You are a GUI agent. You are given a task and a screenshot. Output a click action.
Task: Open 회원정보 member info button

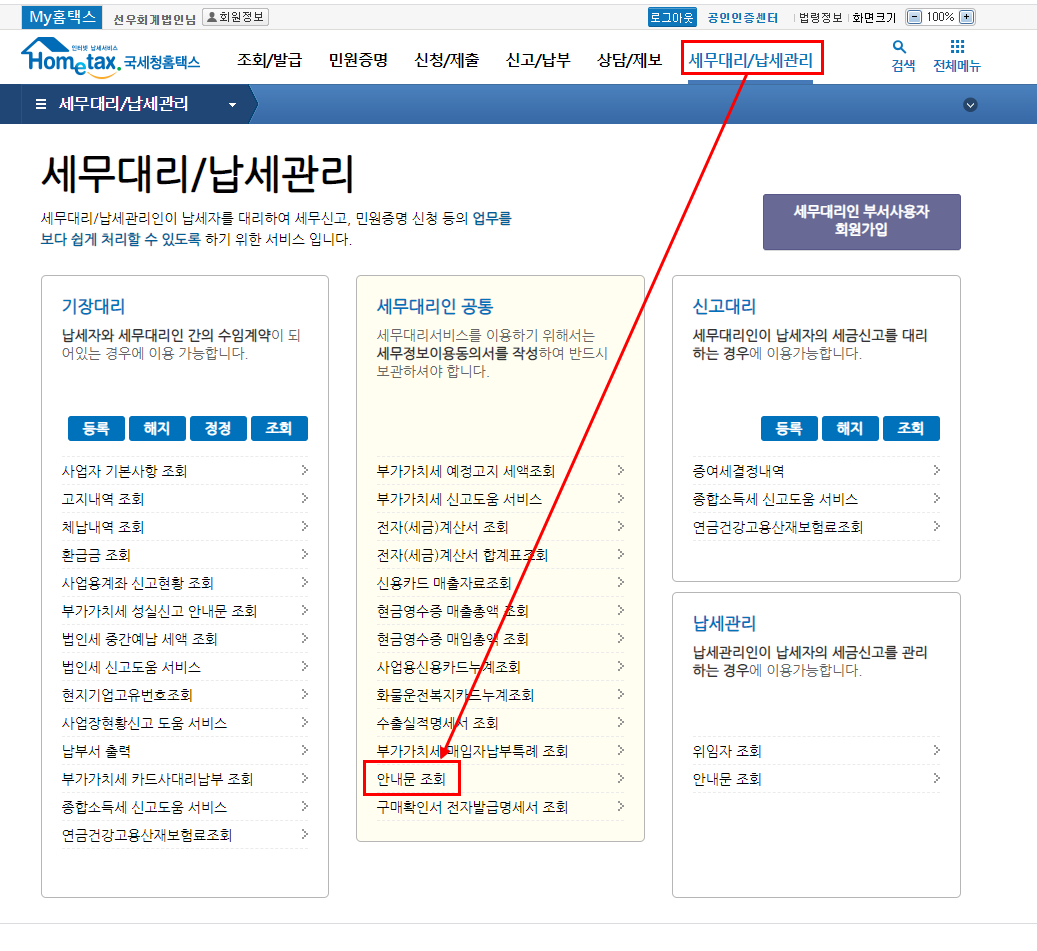[x=235, y=17]
